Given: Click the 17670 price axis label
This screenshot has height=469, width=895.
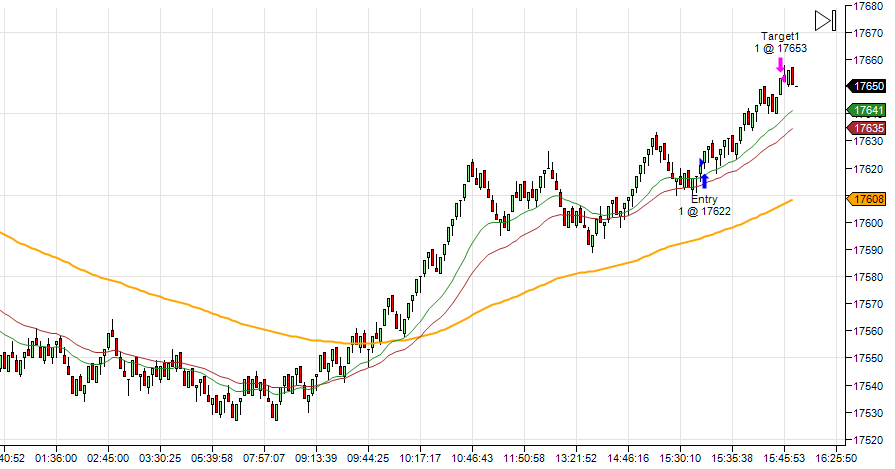Looking at the screenshot, I should pyautogui.click(x=868, y=33).
